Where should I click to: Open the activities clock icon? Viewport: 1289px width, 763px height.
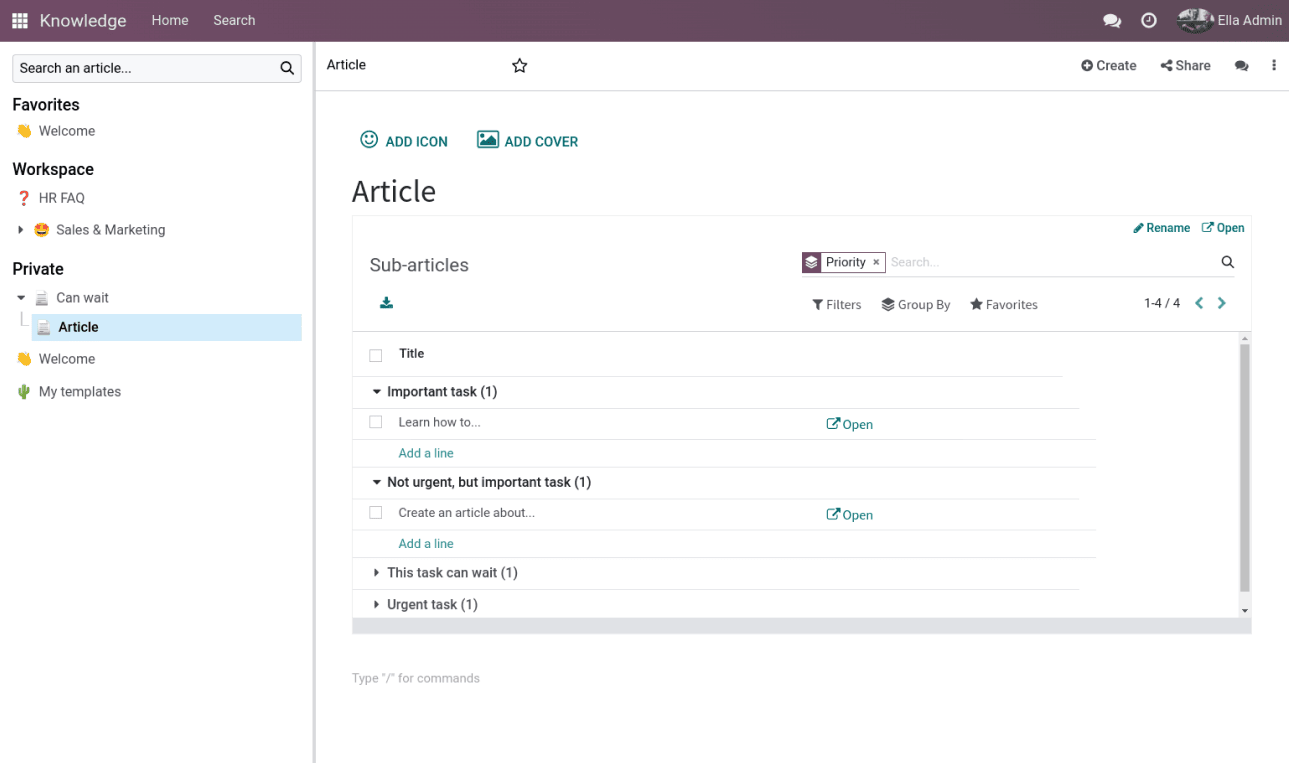[x=1149, y=20]
